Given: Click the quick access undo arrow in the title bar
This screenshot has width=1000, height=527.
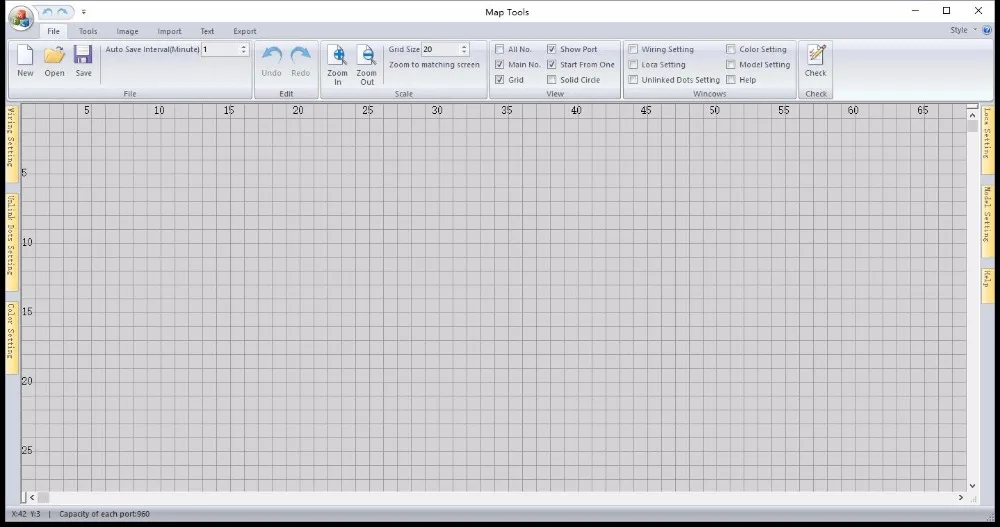Looking at the screenshot, I should (x=48, y=12).
